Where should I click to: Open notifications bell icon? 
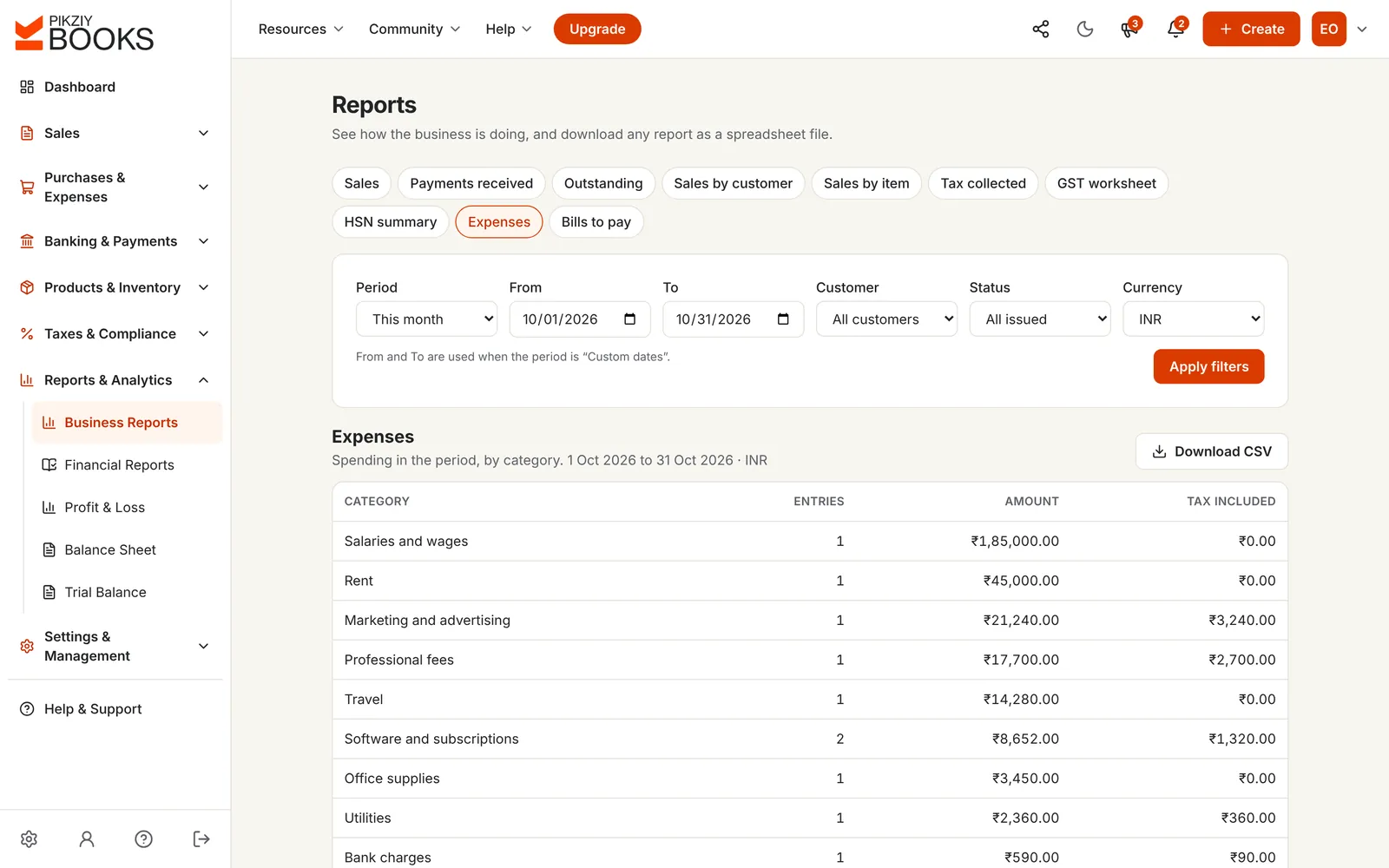[1175, 29]
